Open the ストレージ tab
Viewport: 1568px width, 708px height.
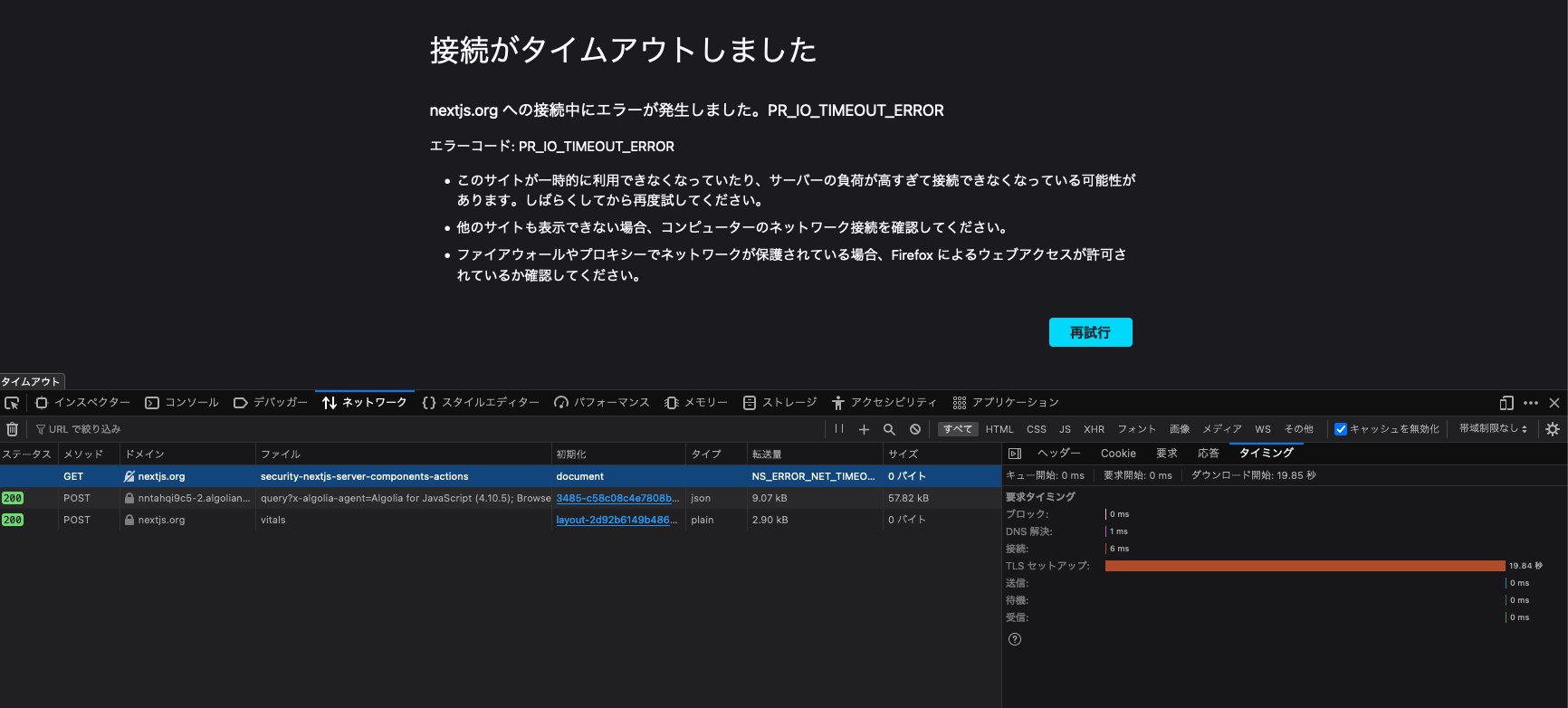(780, 403)
